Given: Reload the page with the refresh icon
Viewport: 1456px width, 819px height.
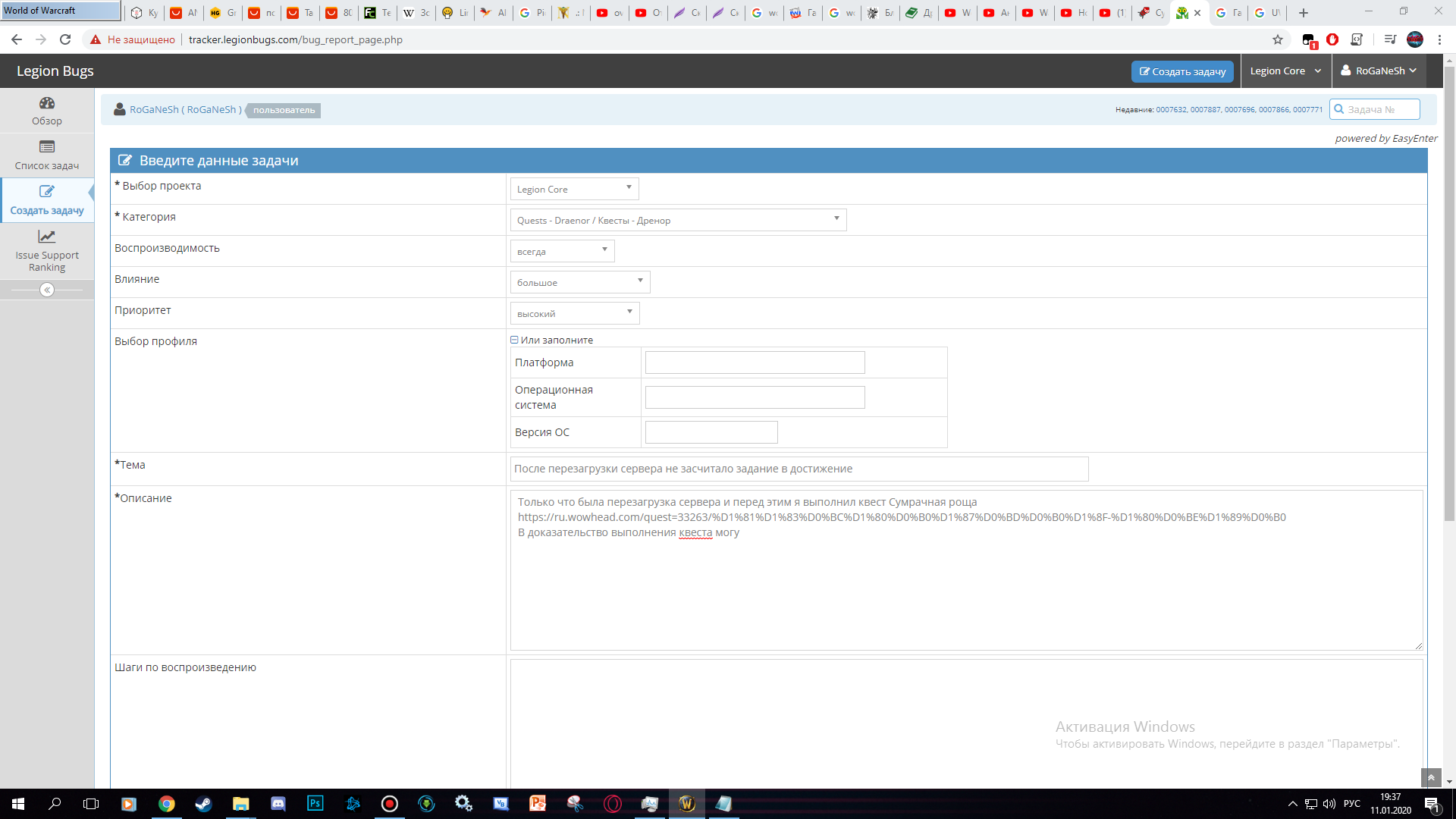Looking at the screenshot, I should click(65, 39).
